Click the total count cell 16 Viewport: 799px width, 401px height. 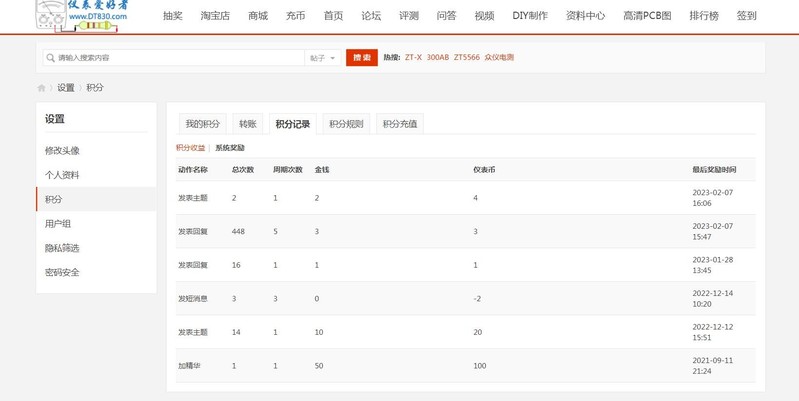(x=236, y=265)
